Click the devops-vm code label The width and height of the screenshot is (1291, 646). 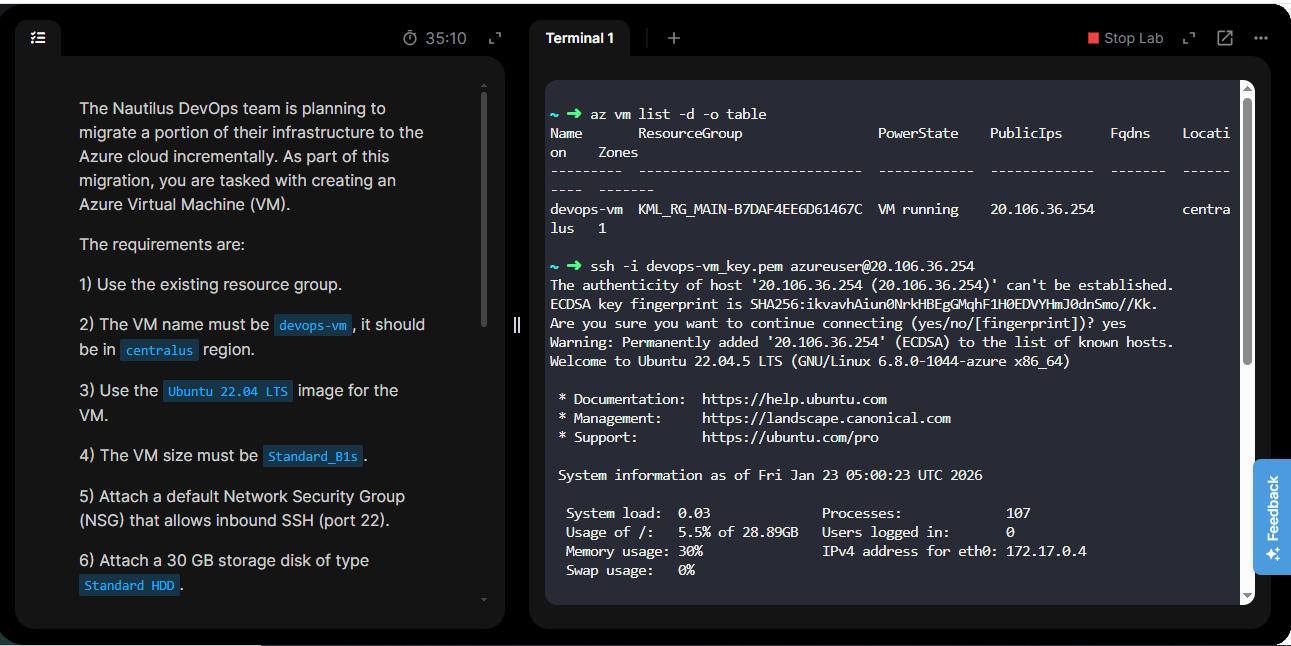tap(313, 325)
